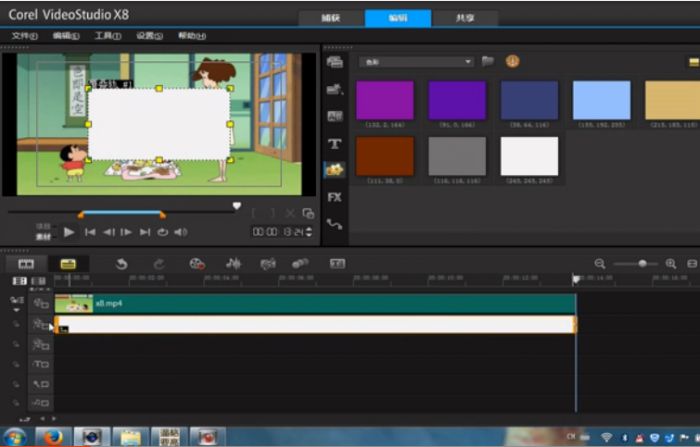Screen dimensions: 700x447
Task: Select the x8.mp4 clip on video track
Action: [x=300, y=303]
